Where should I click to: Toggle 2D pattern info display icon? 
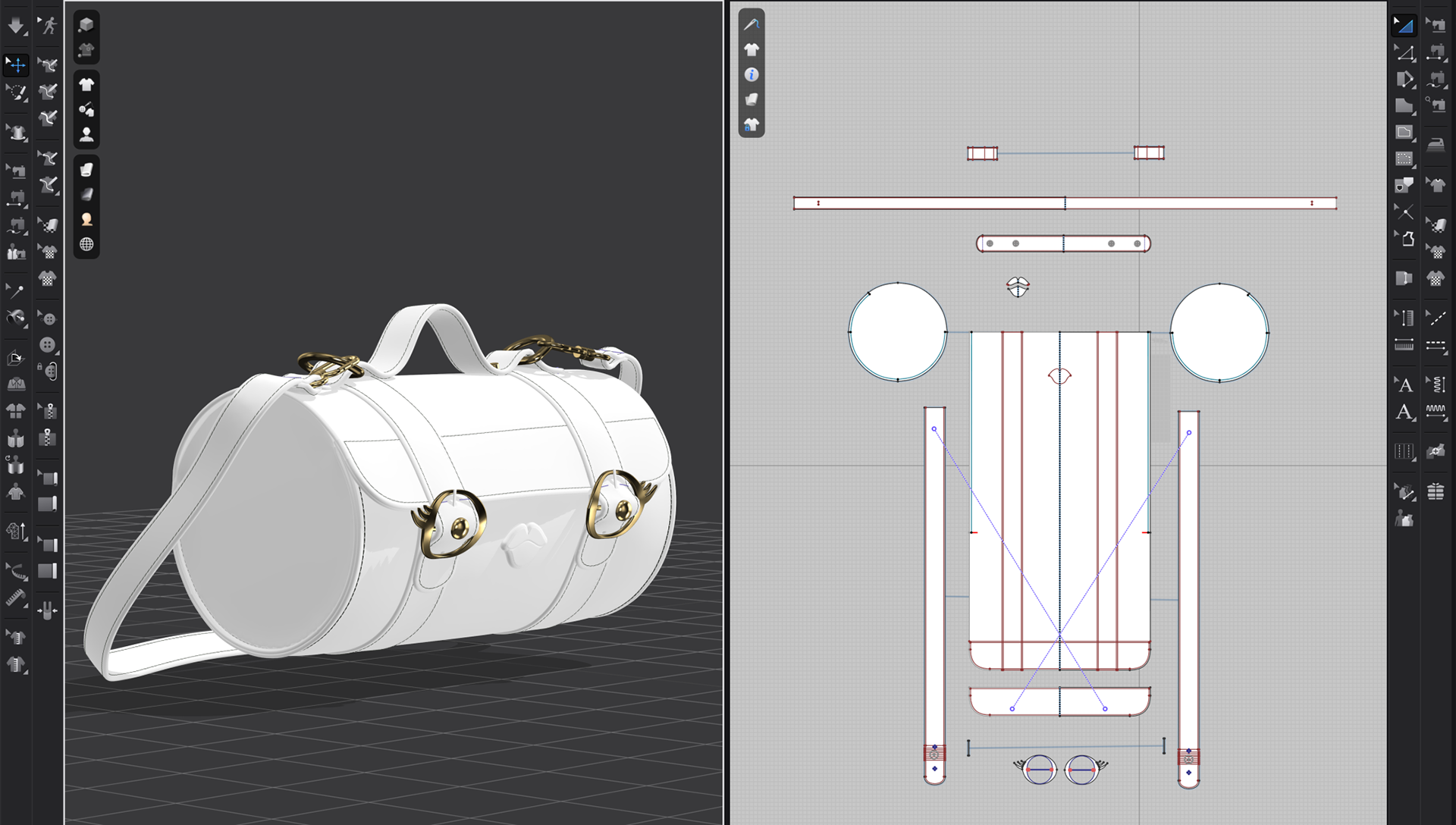752,74
